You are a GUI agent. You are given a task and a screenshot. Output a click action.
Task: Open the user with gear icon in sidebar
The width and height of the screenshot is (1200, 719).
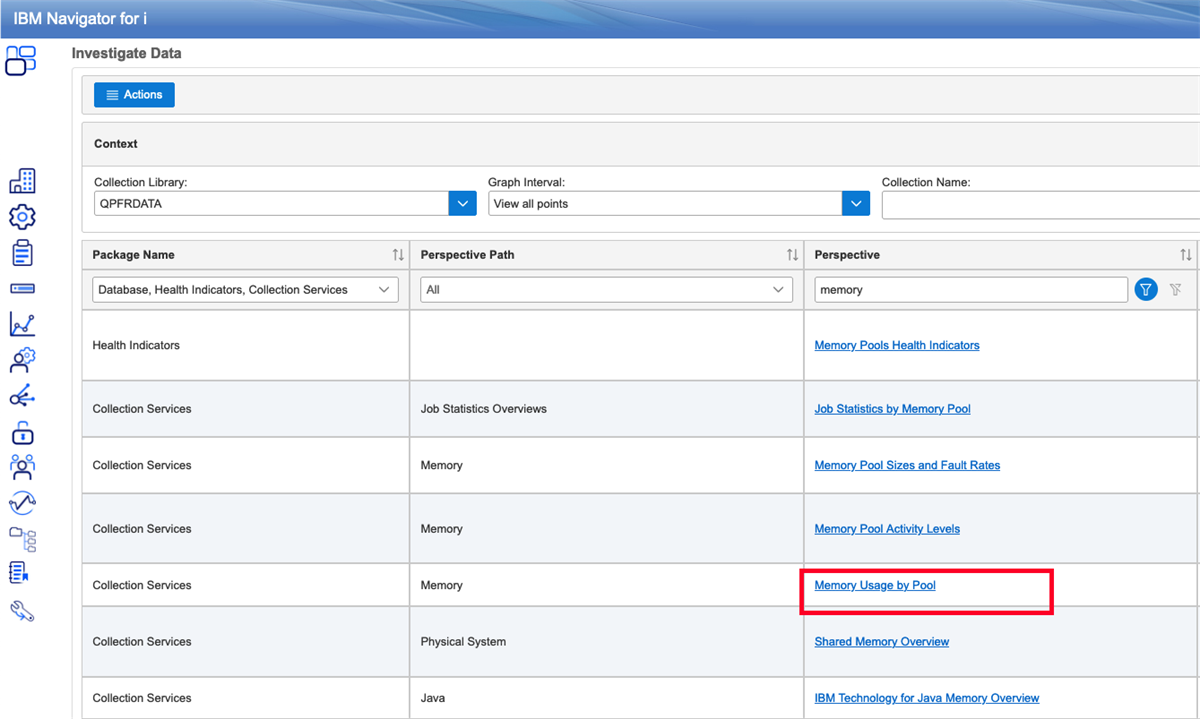click(22, 360)
